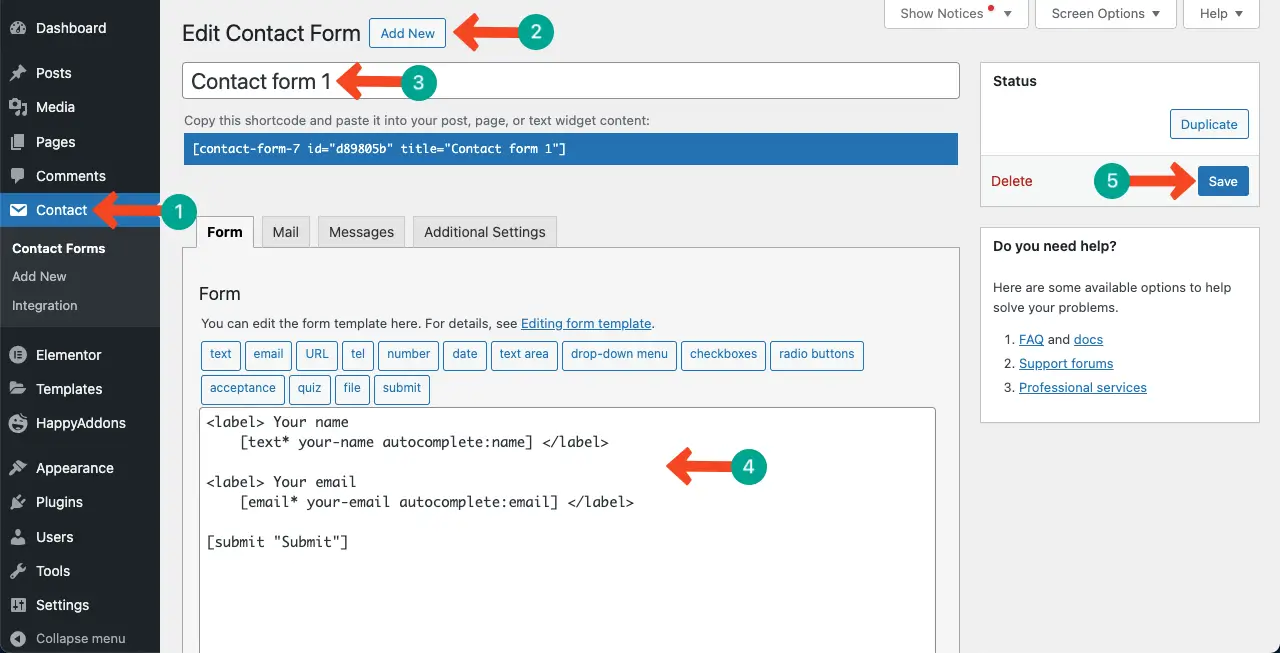Open Integration submenu item
This screenshot has height=653, width=1280.
point(44,305)
